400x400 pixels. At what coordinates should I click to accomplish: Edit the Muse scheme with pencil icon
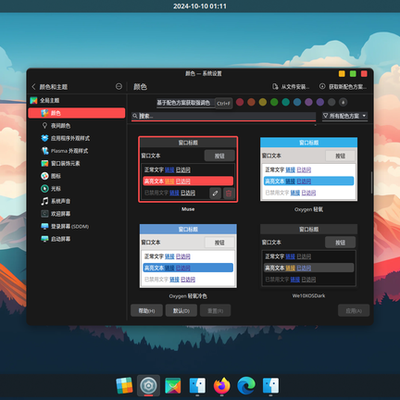tap(215, 193)
